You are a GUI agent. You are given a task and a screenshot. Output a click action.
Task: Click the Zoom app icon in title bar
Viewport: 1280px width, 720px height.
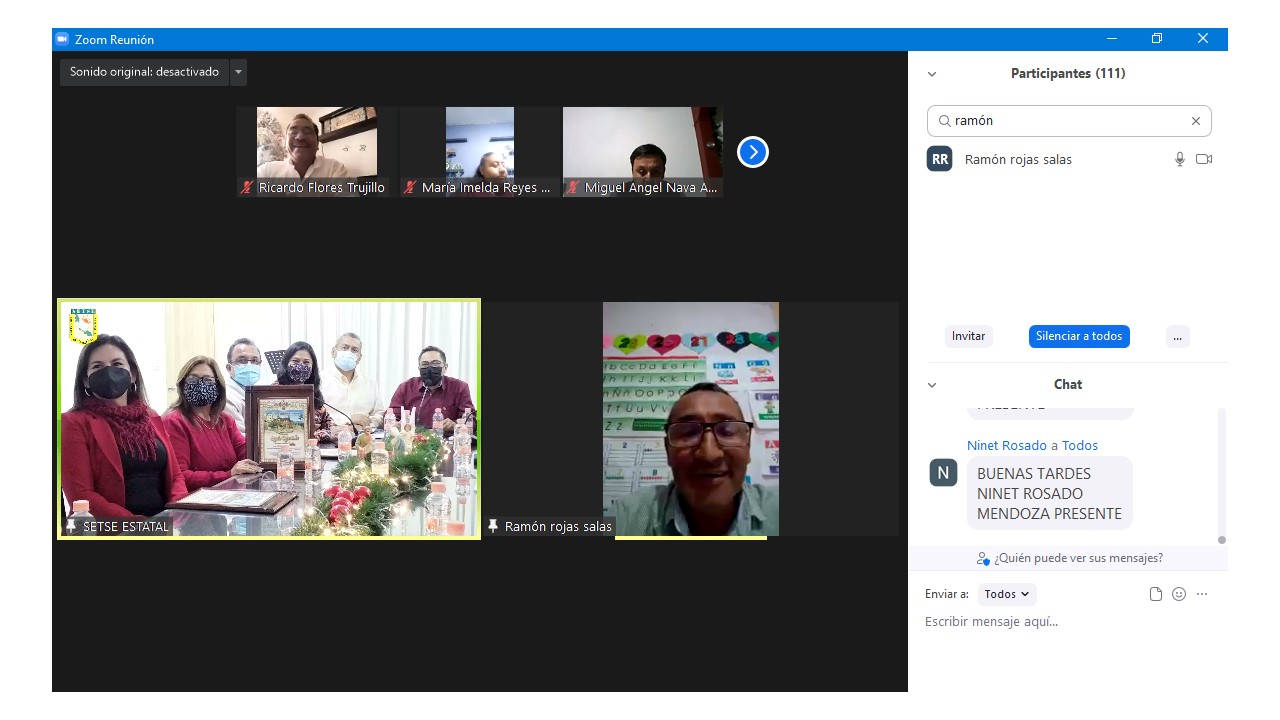pyautogui.click(x=62, y=39)
